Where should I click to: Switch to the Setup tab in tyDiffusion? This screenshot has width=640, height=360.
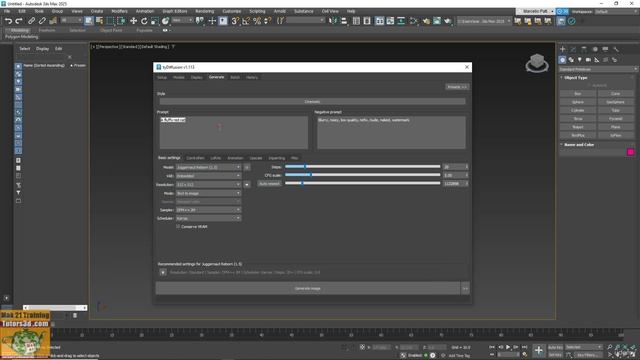point(162,77)
